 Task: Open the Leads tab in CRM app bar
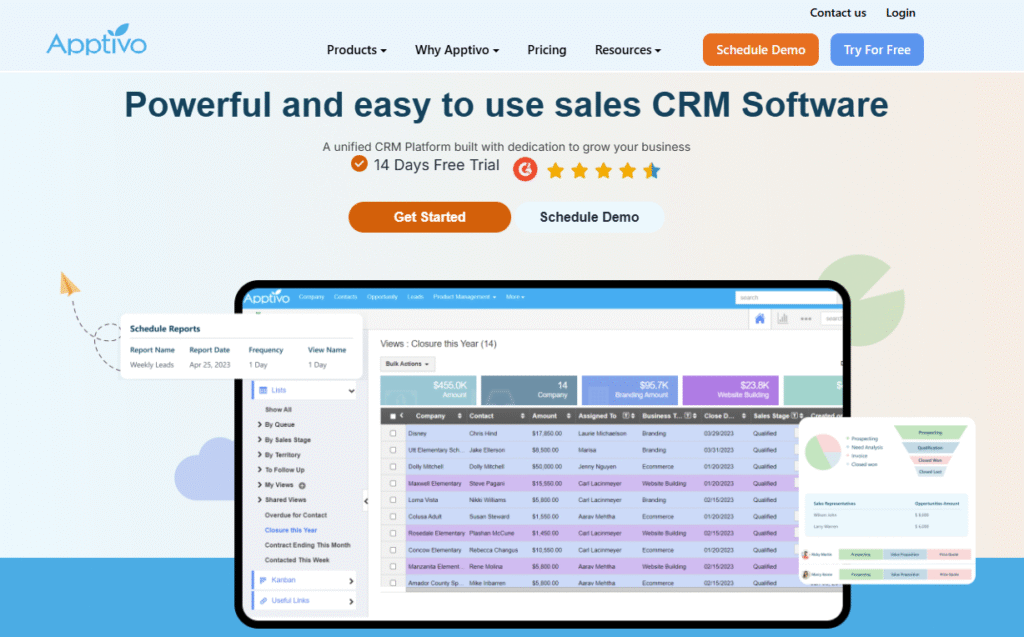click(x=415, y=297)
